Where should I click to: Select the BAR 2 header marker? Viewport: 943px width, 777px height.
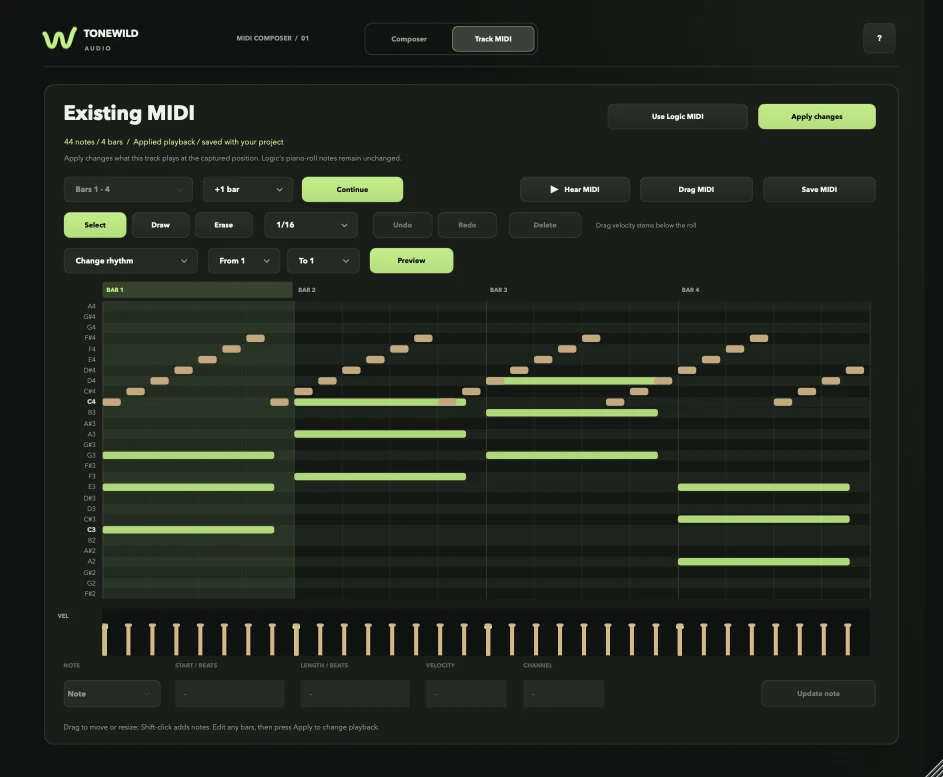pyautogui.click(x=307, y=290)
